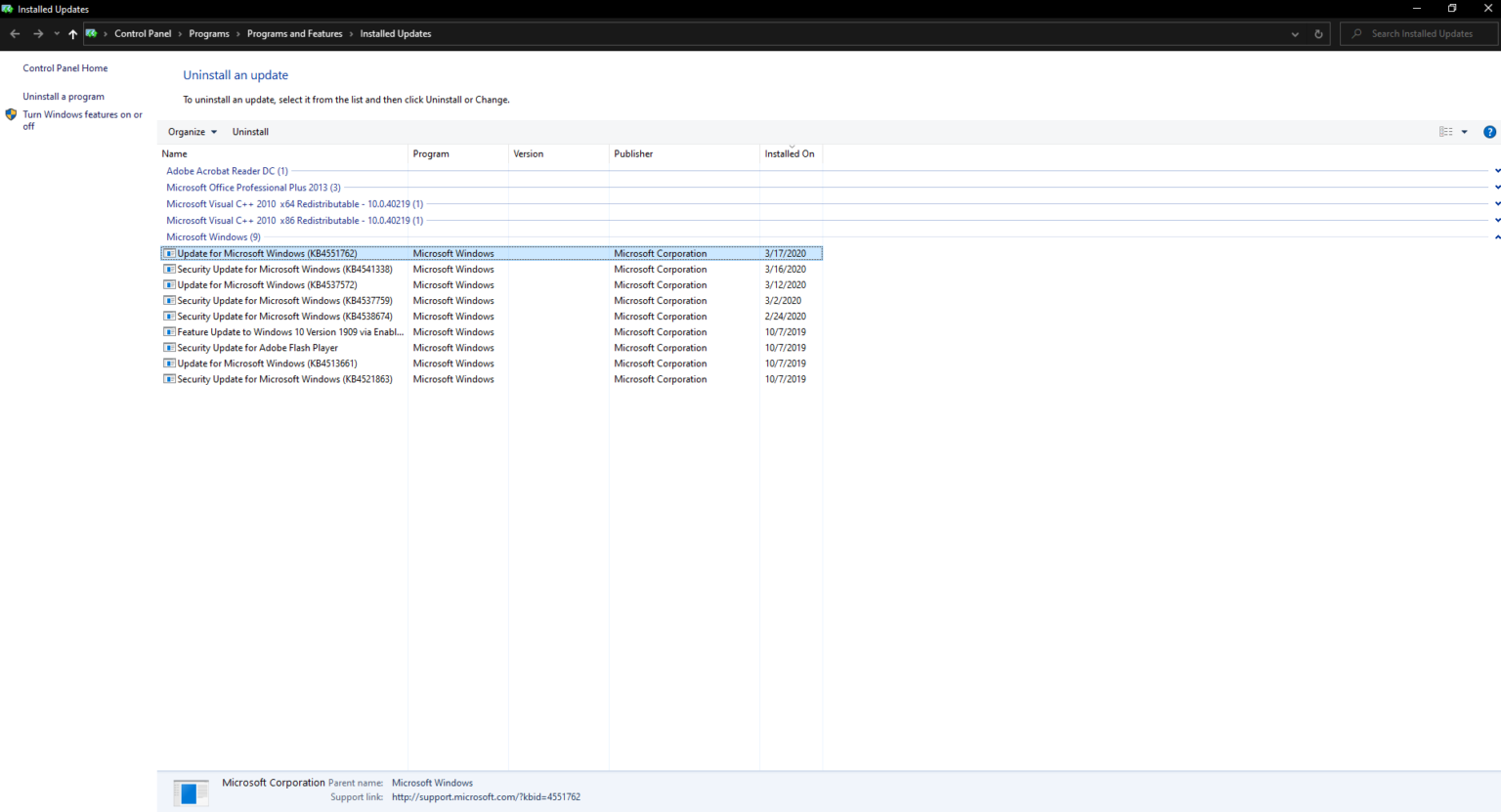The height and width of the screenshot is (812, 1501).
Task: Click the refresh icon in address bar
Action: [x=1318, y=33]
